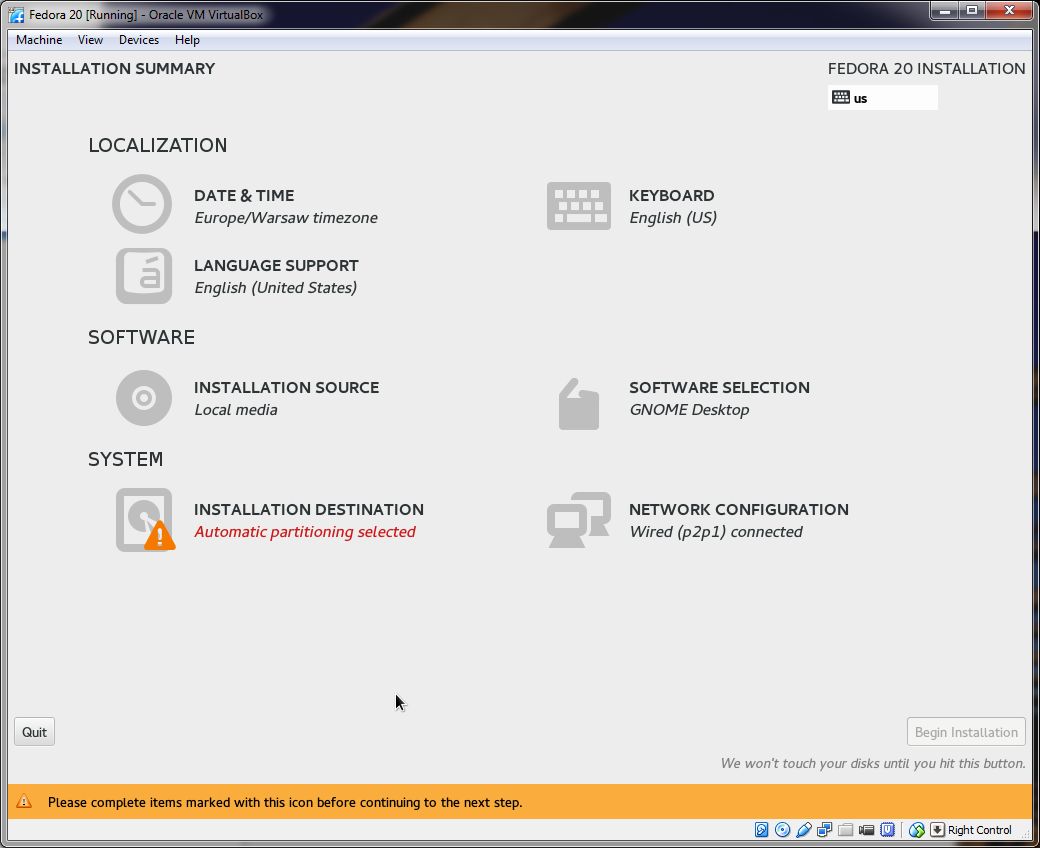
Task: Open the View menu
Action: click(90, 40)
